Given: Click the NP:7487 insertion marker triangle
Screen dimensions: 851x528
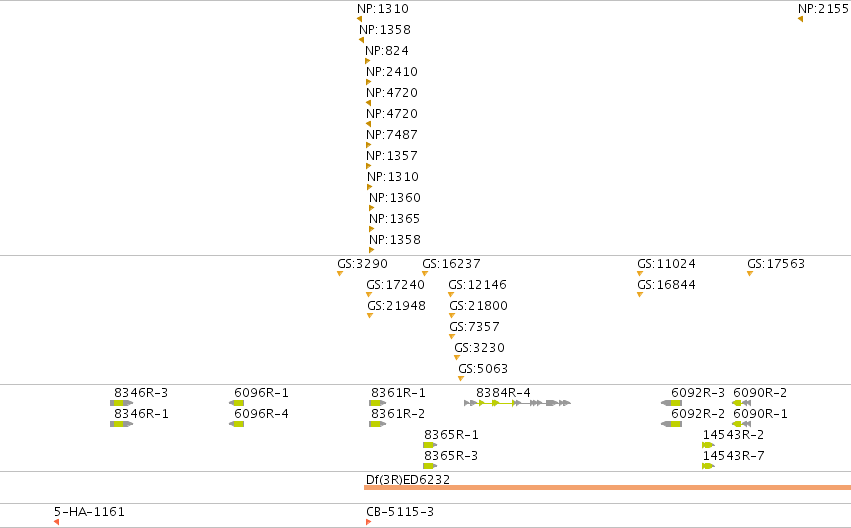Looking at the screenshot, I should click(x=369, y=145).
